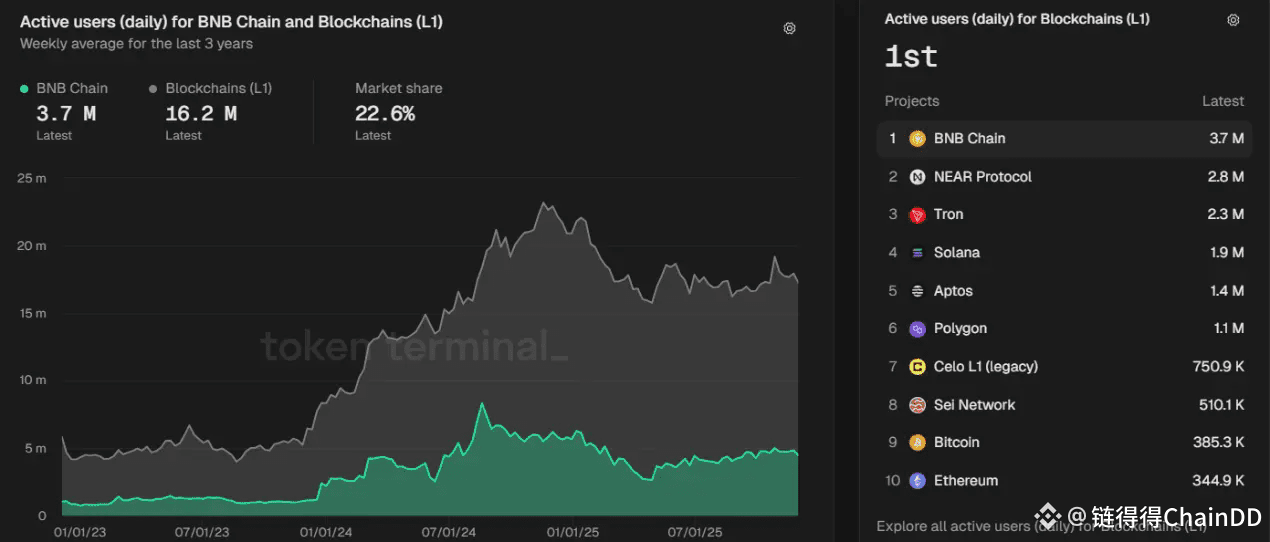Click the Sei Network logo icon
The height and width of the screenshot is (542, 1270).
(917, 405)
